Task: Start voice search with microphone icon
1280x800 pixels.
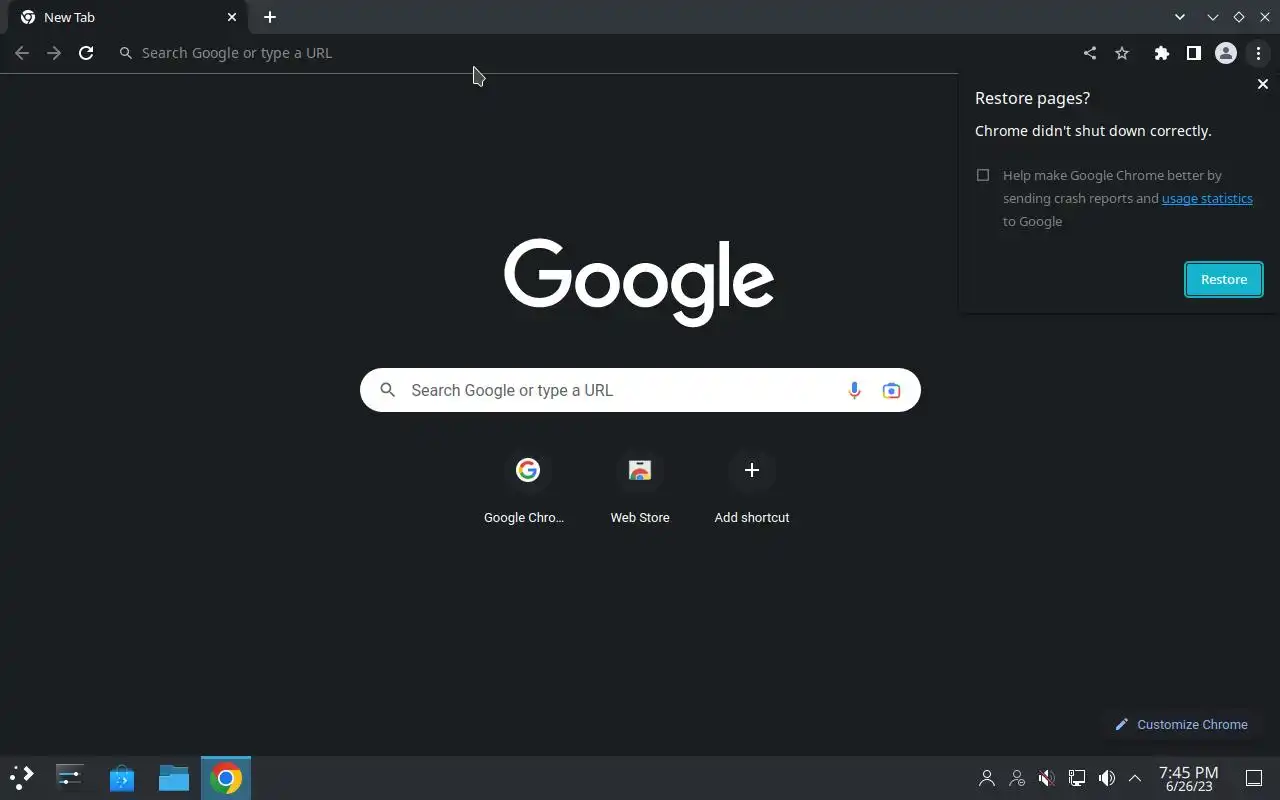Action: pyautogui.click(x=854, y=390)
